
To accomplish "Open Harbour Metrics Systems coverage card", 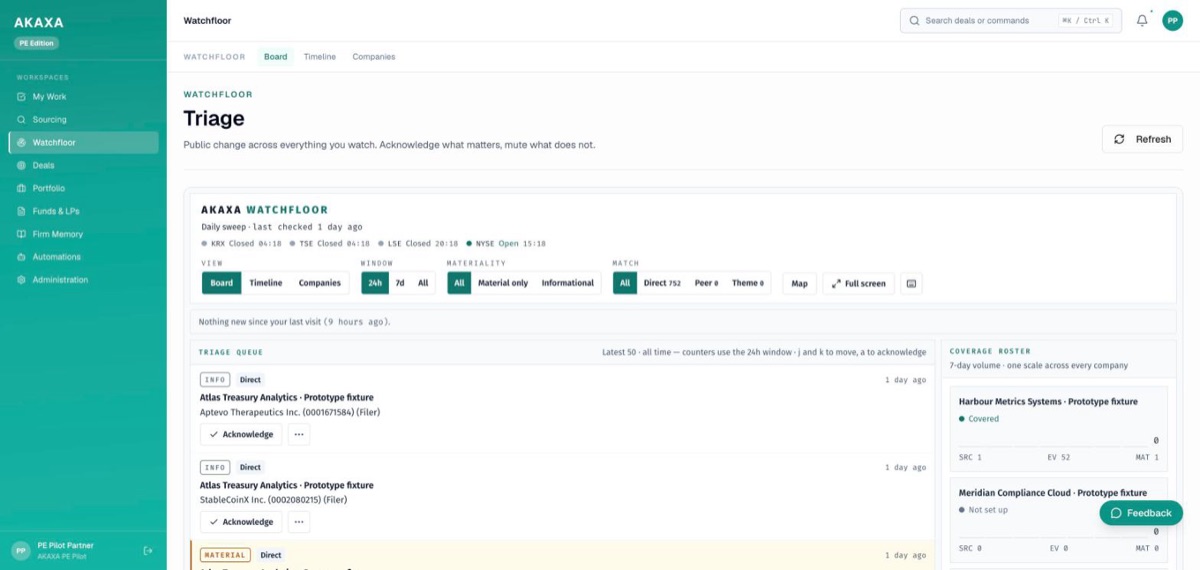I will 1058,428.
